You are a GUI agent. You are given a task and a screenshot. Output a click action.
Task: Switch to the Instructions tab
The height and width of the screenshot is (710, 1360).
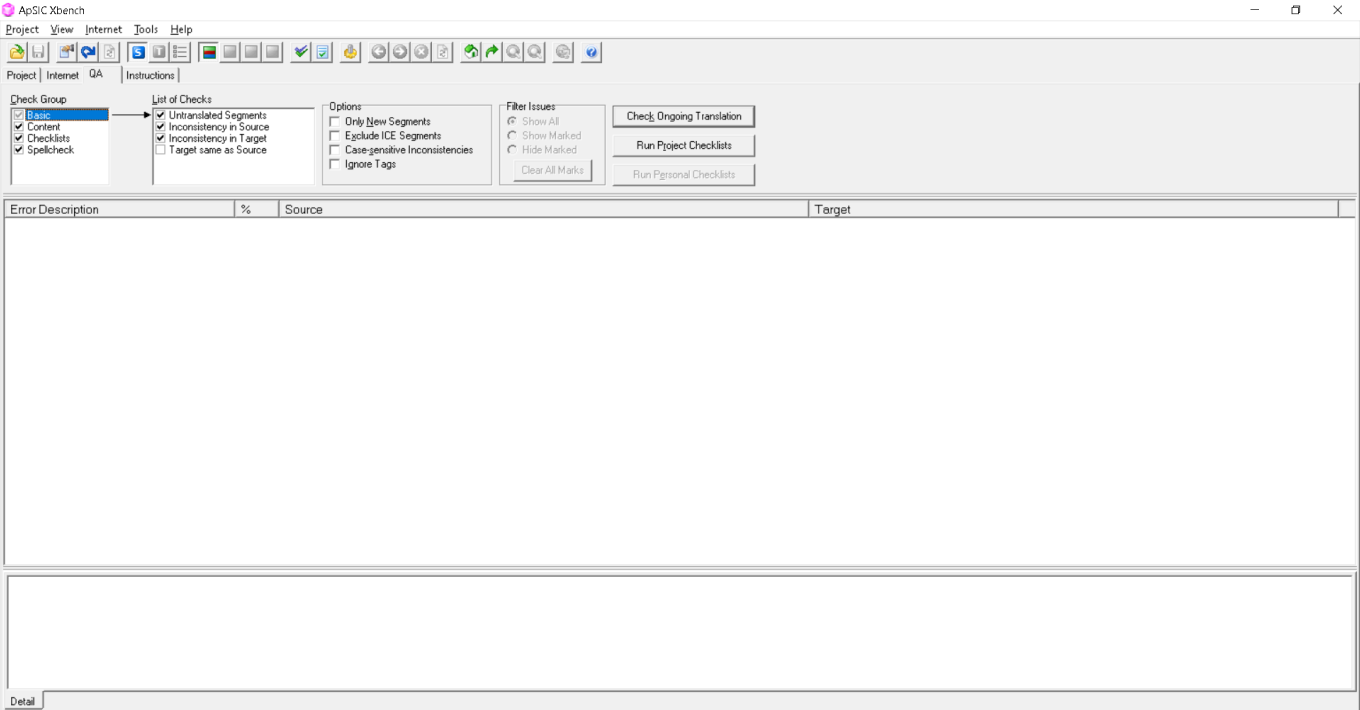pos(150,75)
